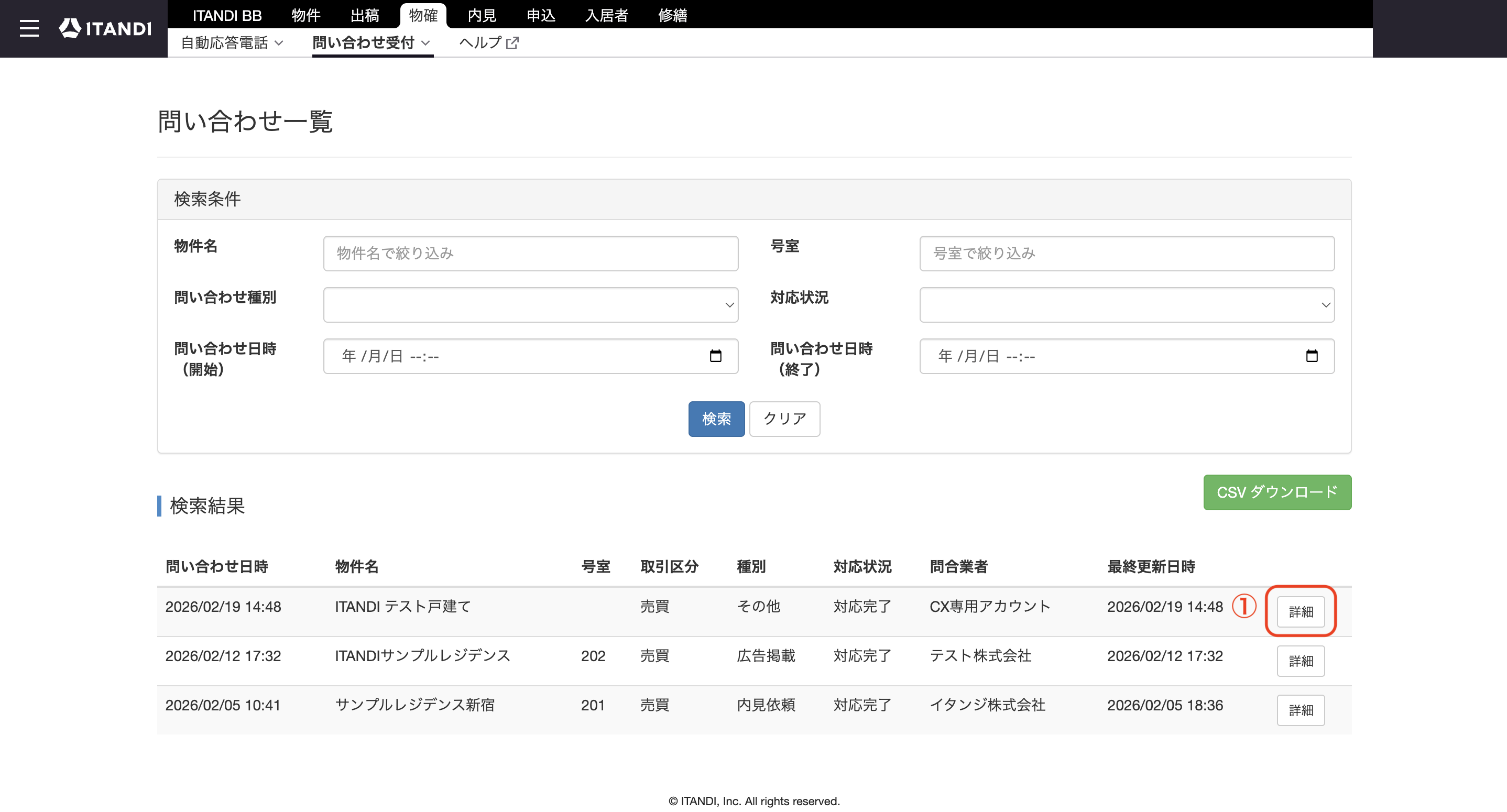Download results with CSV ダウンロード button
The width and height of the screenshot is (1507, 812).
tap(1277, 492)
